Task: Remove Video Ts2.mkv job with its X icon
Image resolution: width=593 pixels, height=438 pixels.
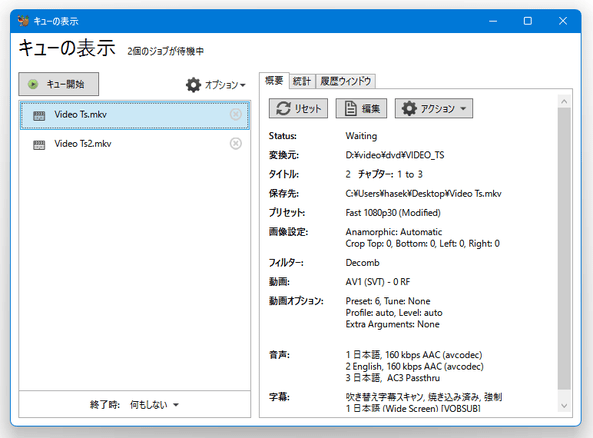Action: (236, 143)
